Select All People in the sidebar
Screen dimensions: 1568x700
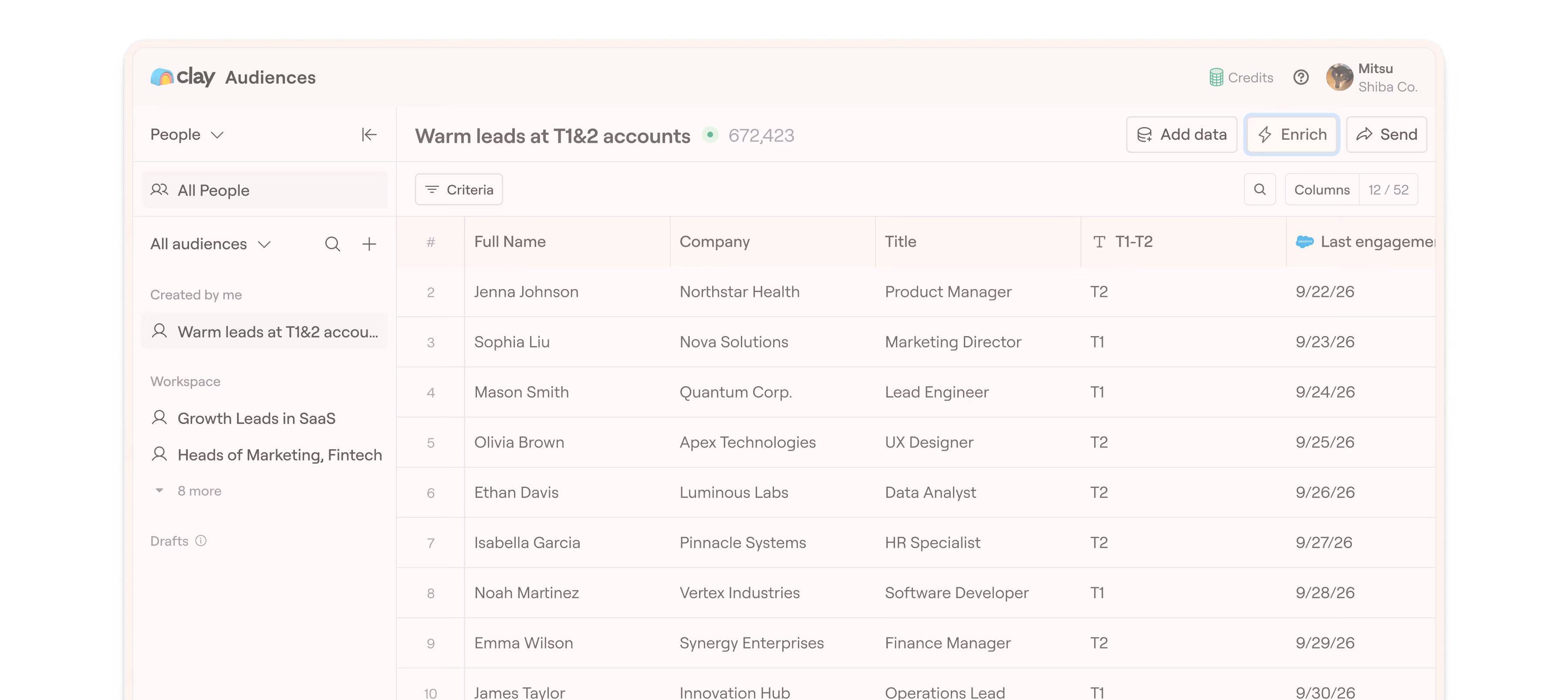click(264, 190)
